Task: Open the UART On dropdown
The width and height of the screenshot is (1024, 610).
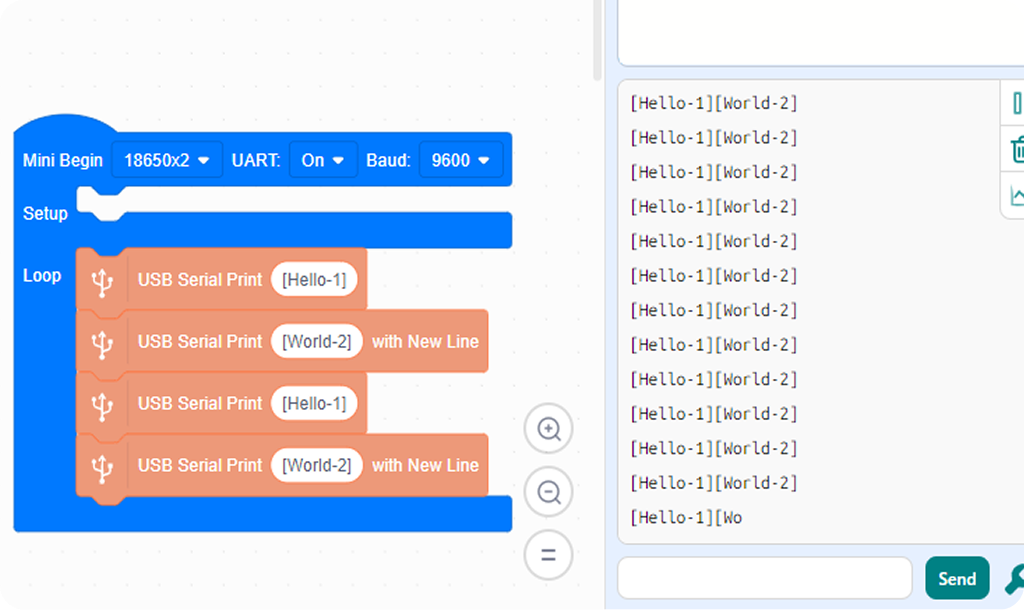Action: pos(323,160)
